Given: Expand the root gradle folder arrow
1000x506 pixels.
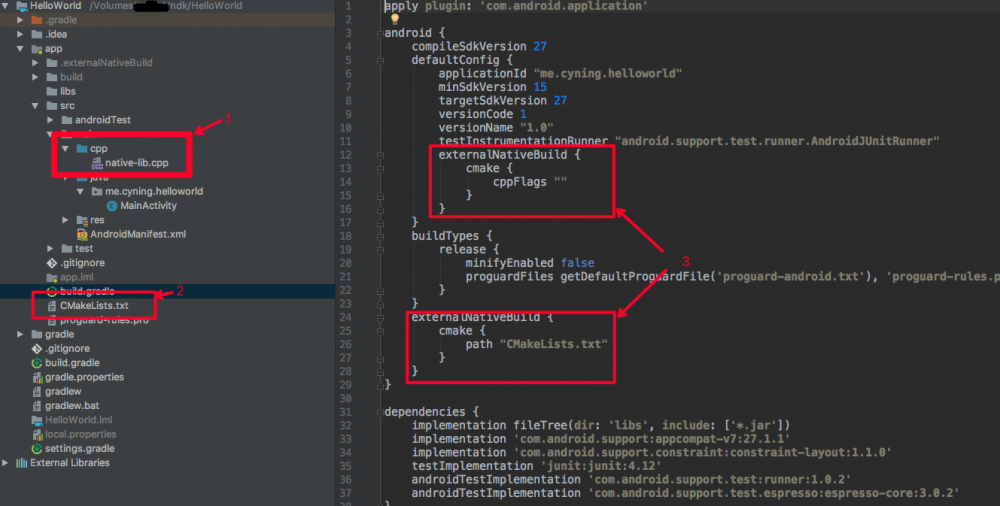Looking at the screenshot, I should [20, 334].
